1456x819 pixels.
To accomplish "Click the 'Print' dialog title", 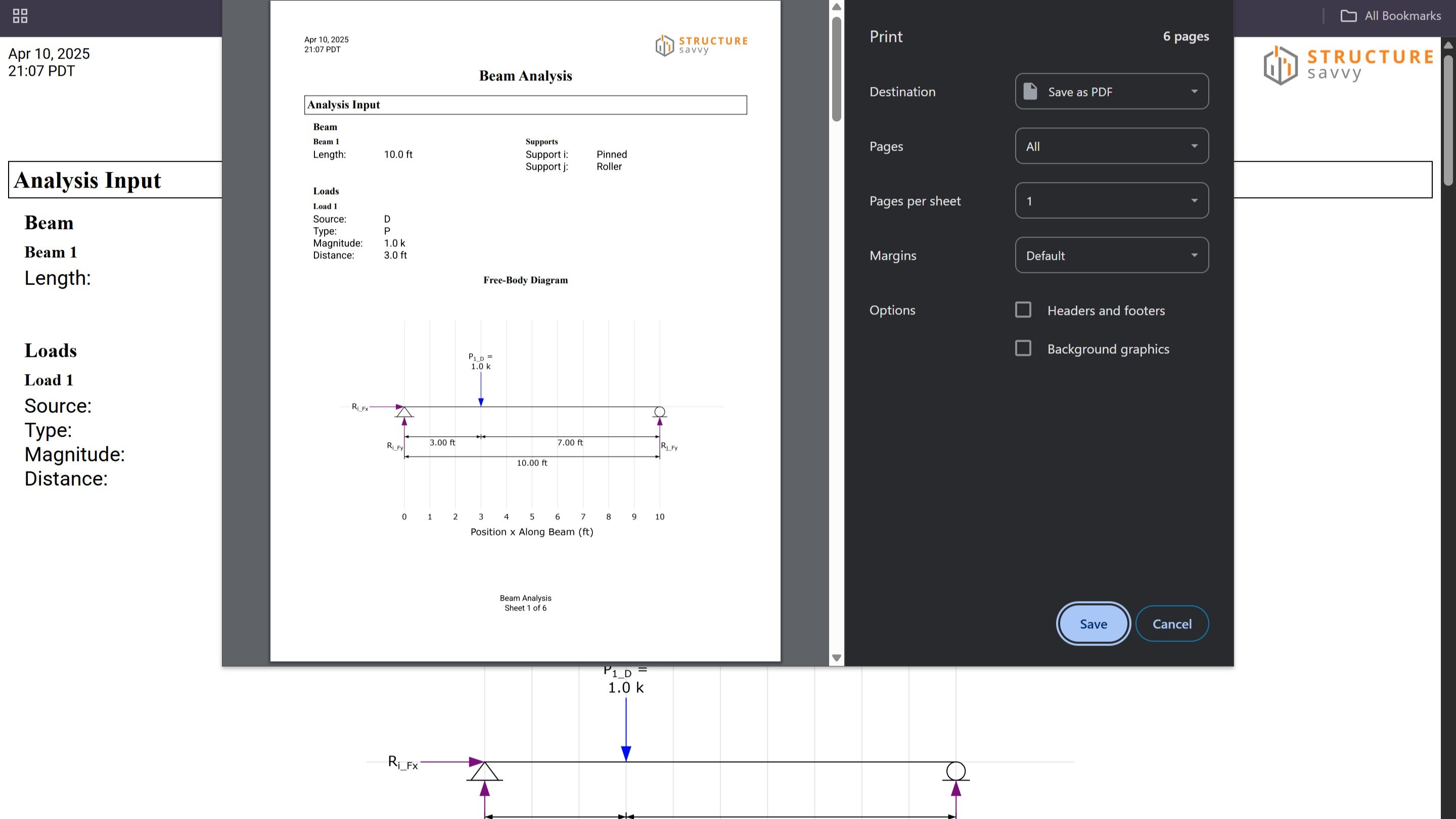I will [x=886, y=37].
